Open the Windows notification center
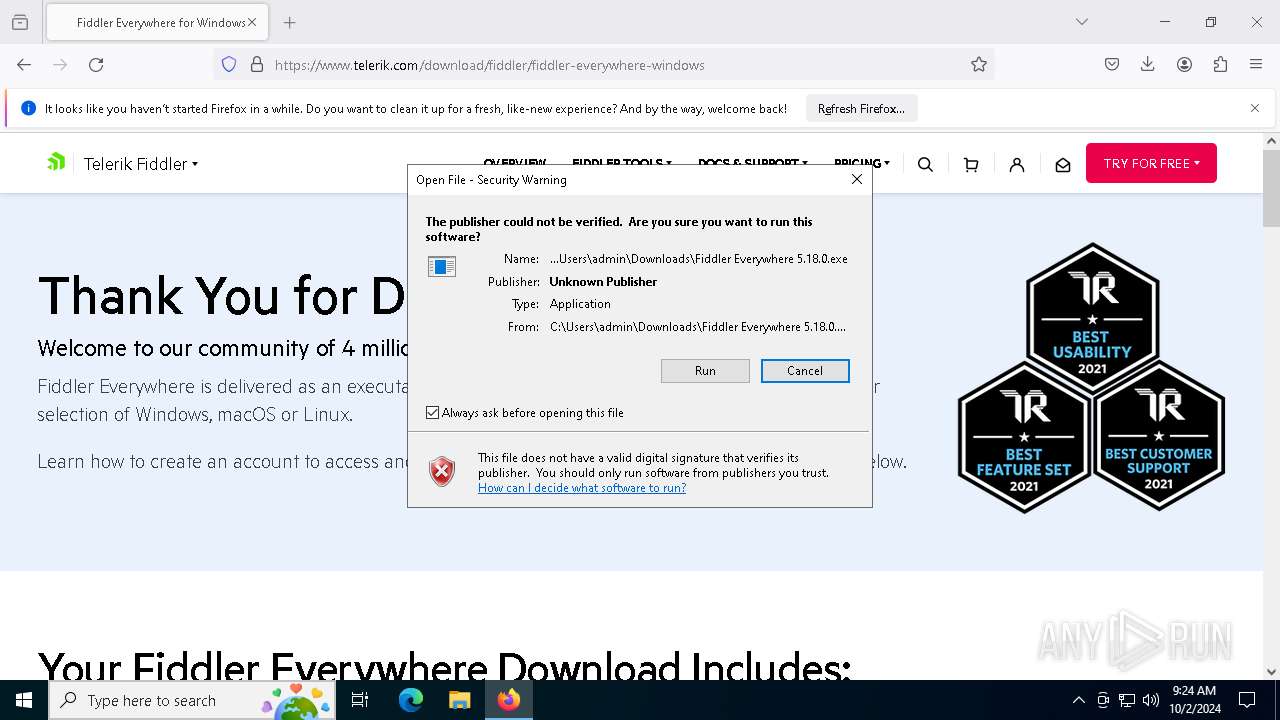Viewport: 1280px width, 720px height. [1247, 700]
